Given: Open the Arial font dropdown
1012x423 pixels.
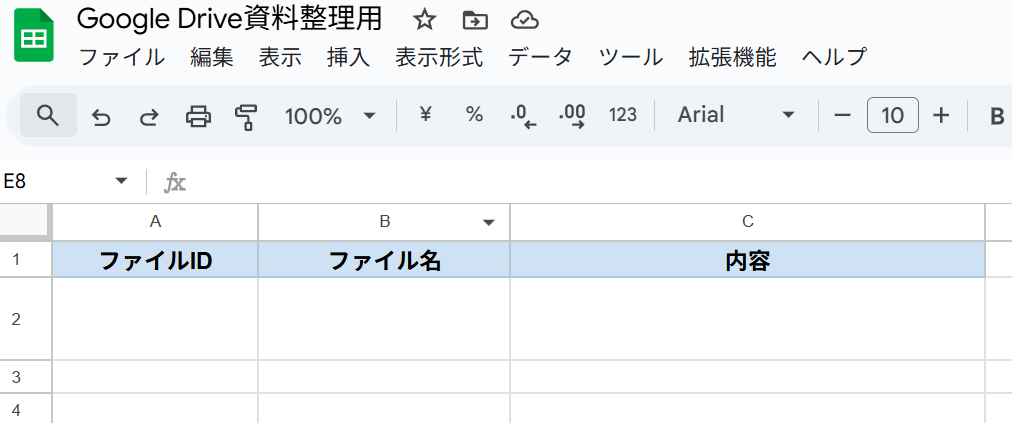Looking at the screenshot, I should (x=736, y=115).
